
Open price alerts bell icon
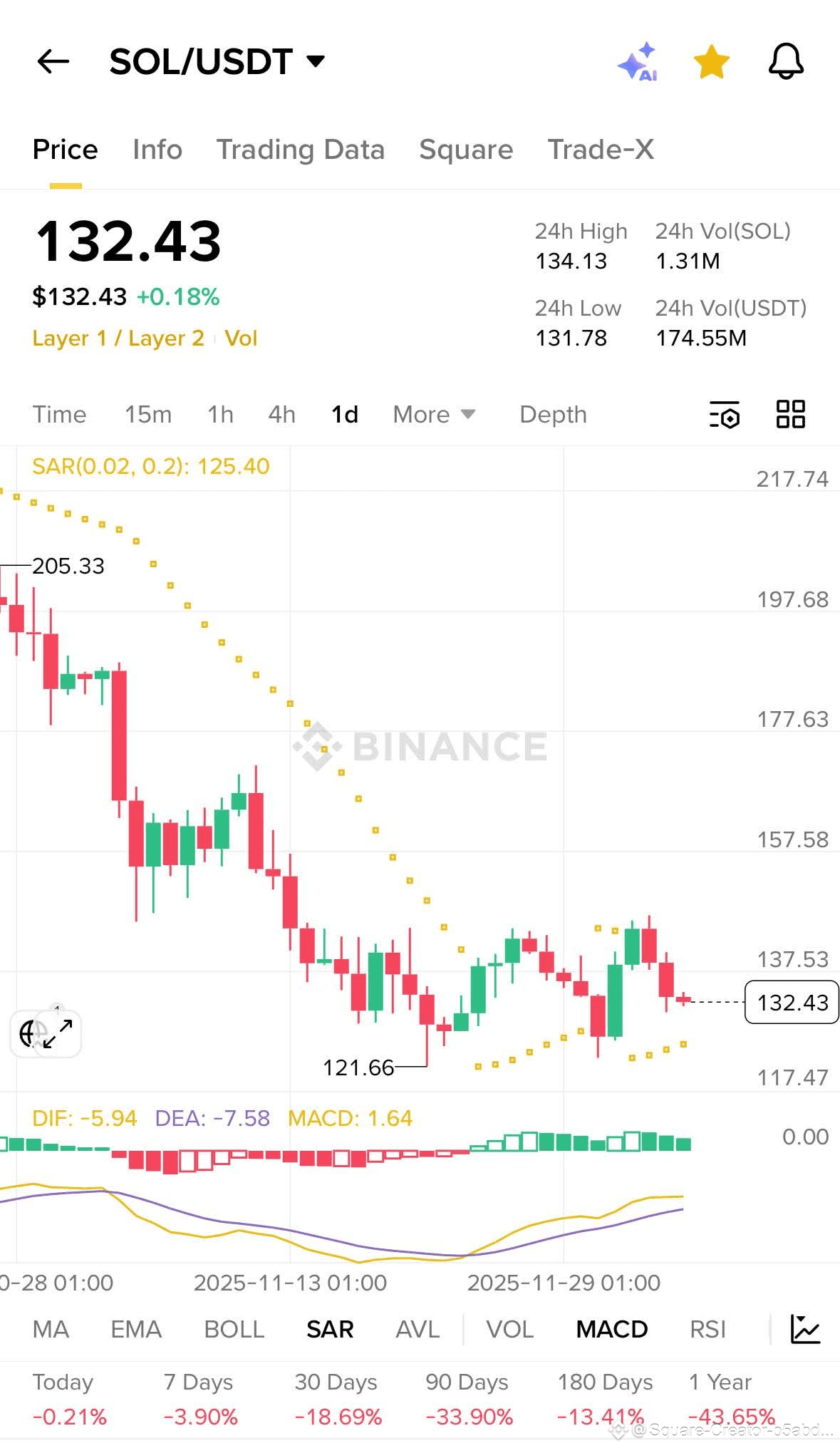tap(786, 61)
